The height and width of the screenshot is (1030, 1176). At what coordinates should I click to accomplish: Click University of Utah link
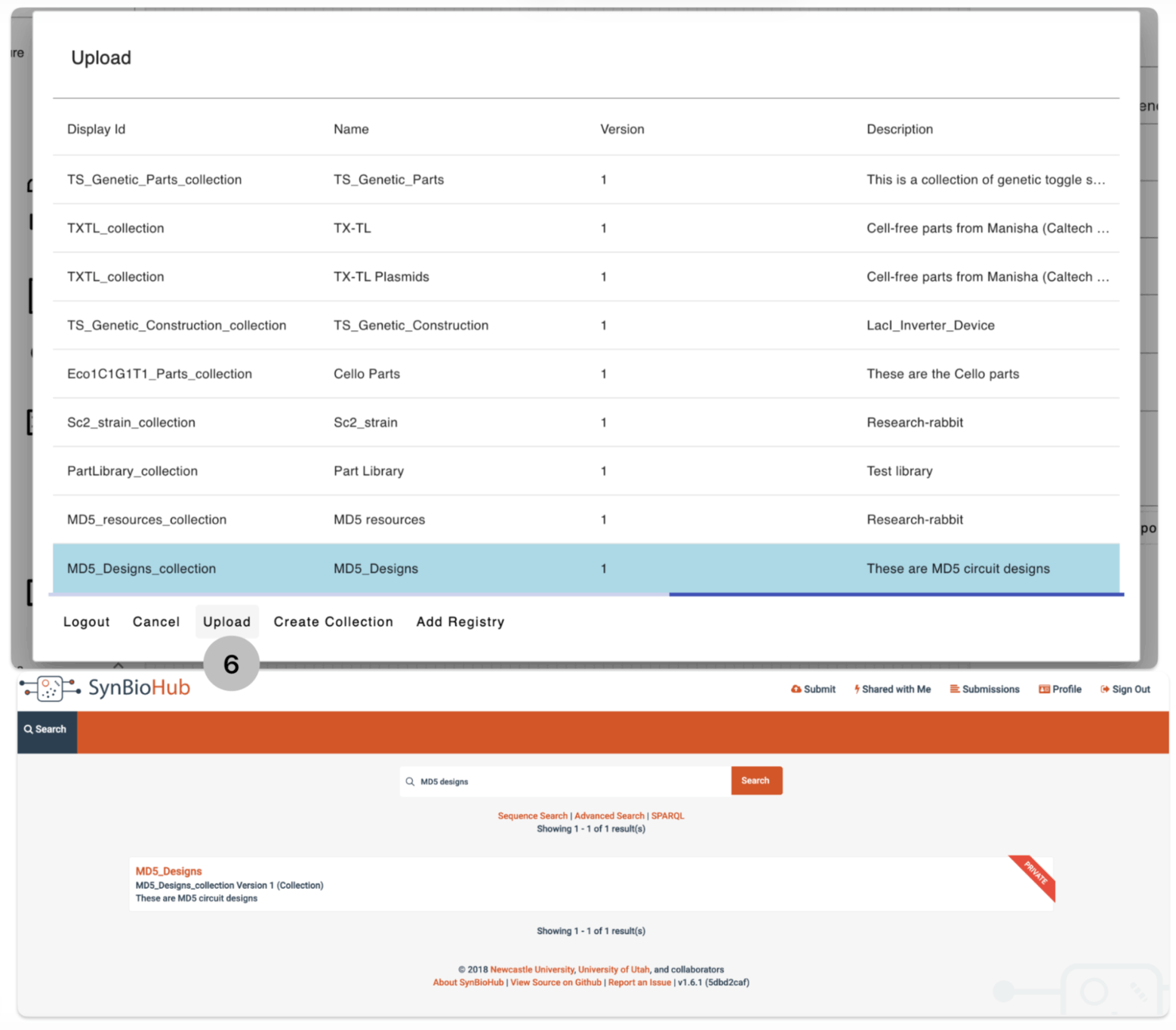(614, 970)
